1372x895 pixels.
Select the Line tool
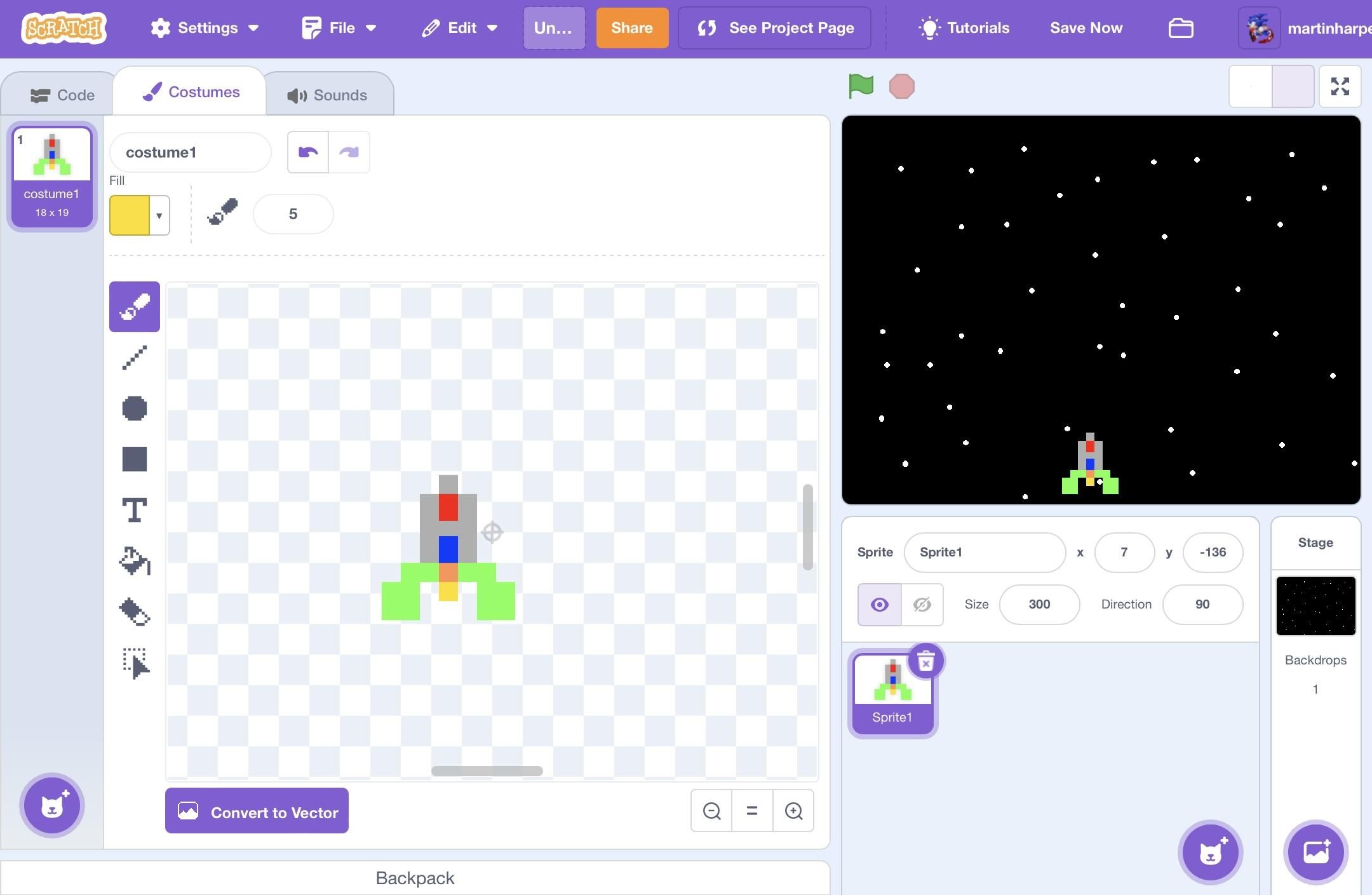point(134,358)
